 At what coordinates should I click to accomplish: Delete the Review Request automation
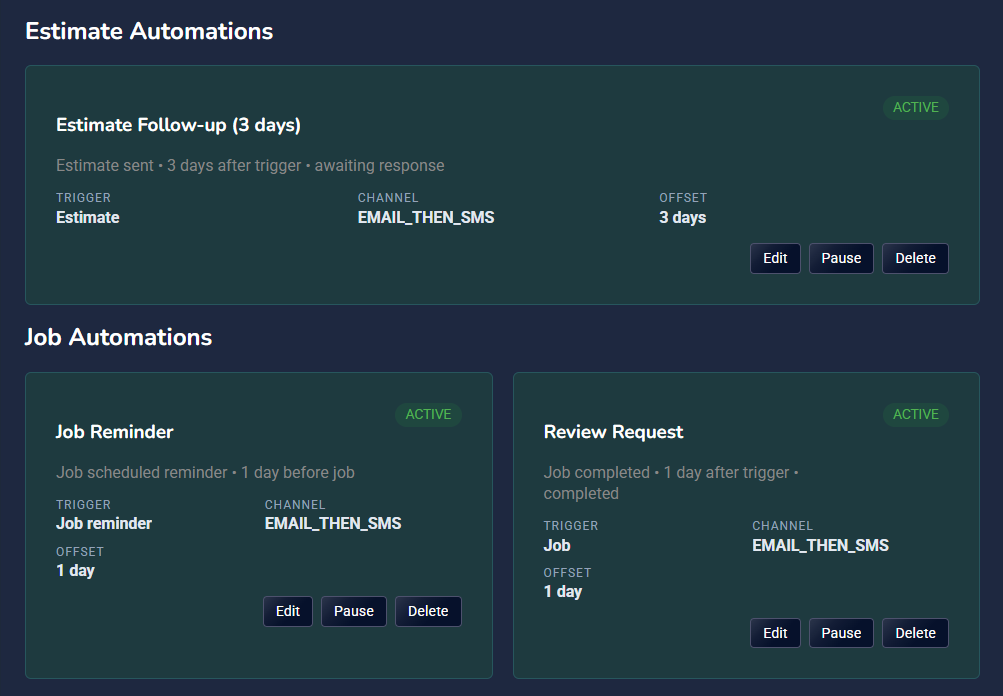(x=915, y=633)
